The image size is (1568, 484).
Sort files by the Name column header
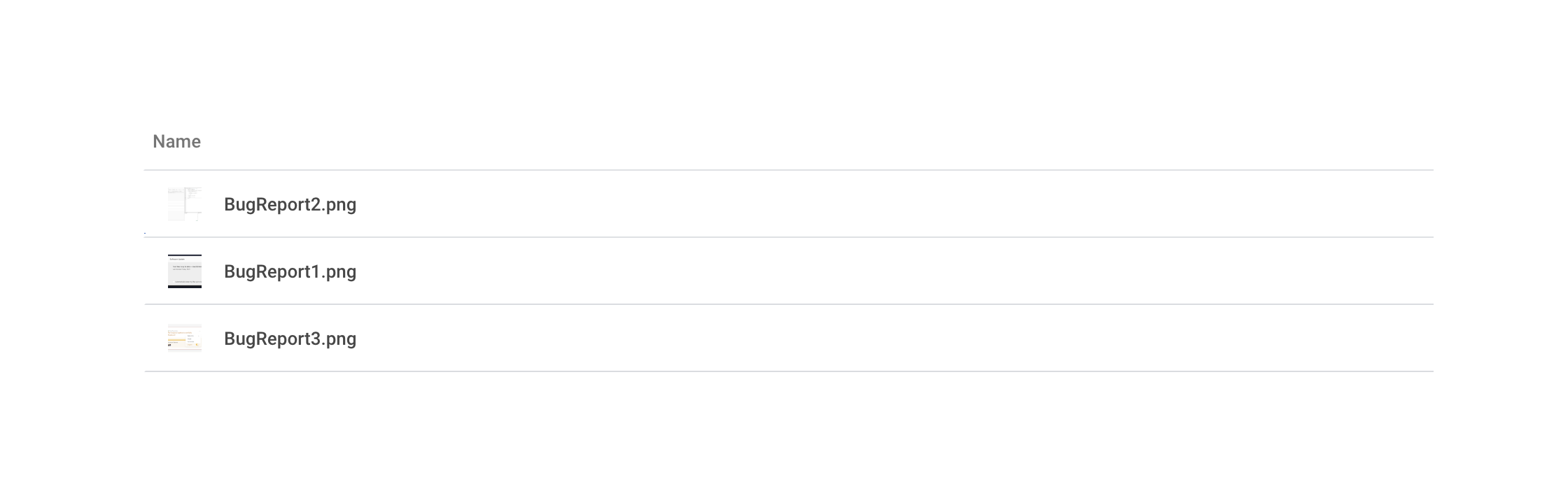pos(176,142)
